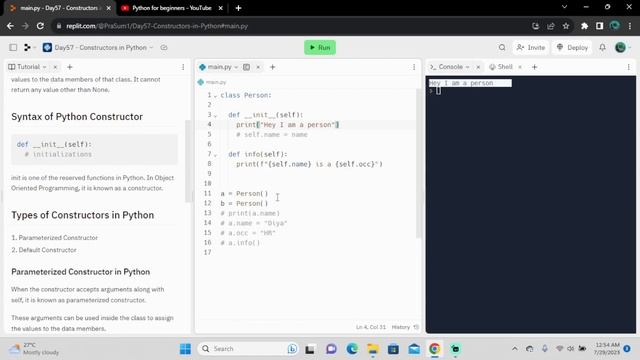Open Microsoft Edge from taskbar
This screenshot has width=640, height=360.
[x=352, y=349]
